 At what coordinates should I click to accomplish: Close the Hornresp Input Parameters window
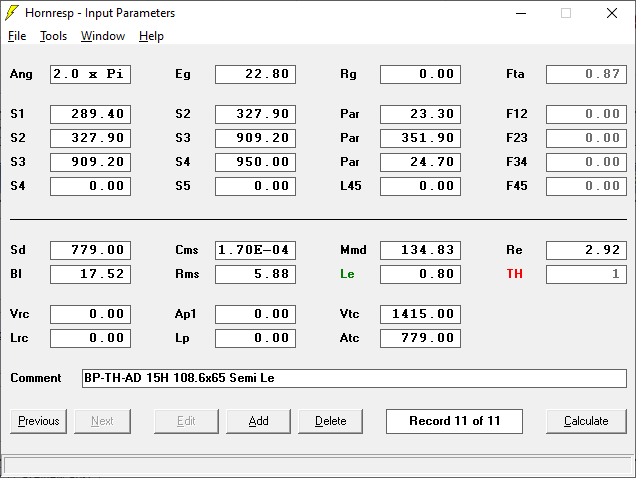pos(612,13)
